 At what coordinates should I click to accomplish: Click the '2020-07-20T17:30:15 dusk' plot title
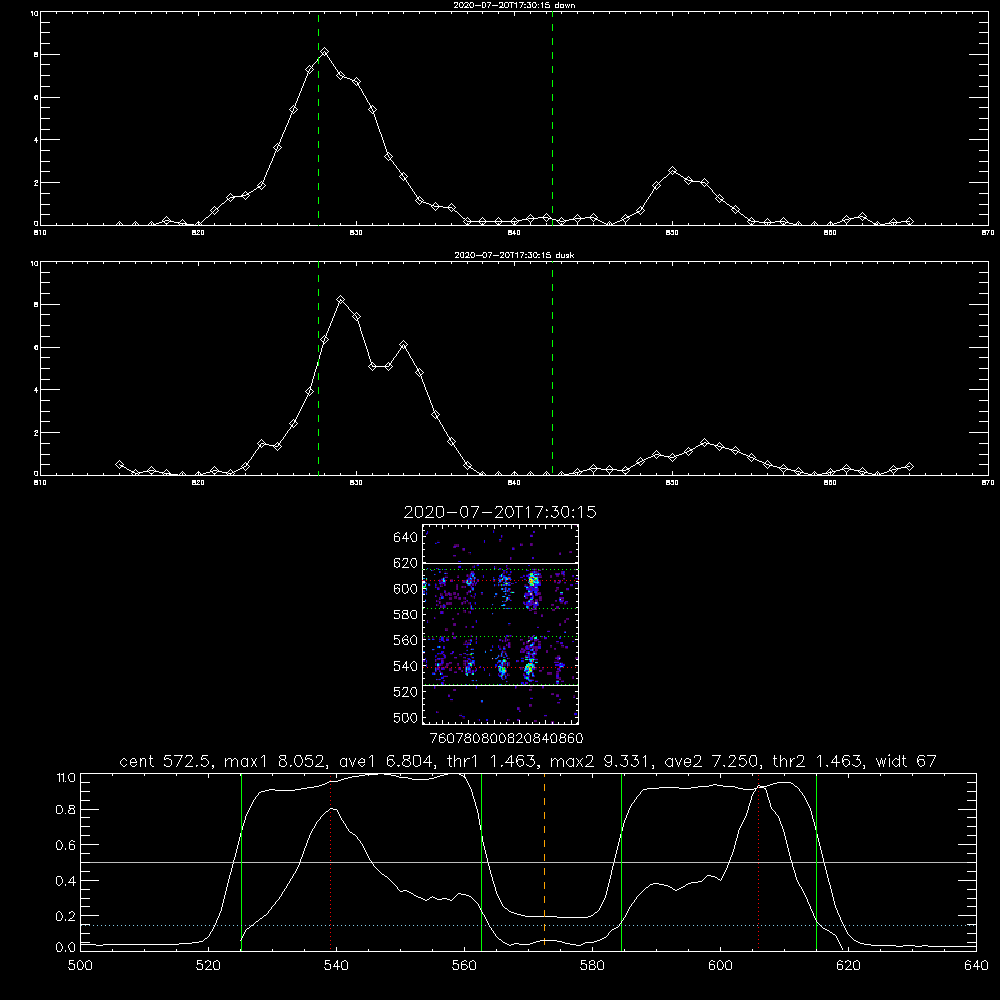tap(514, 255)
